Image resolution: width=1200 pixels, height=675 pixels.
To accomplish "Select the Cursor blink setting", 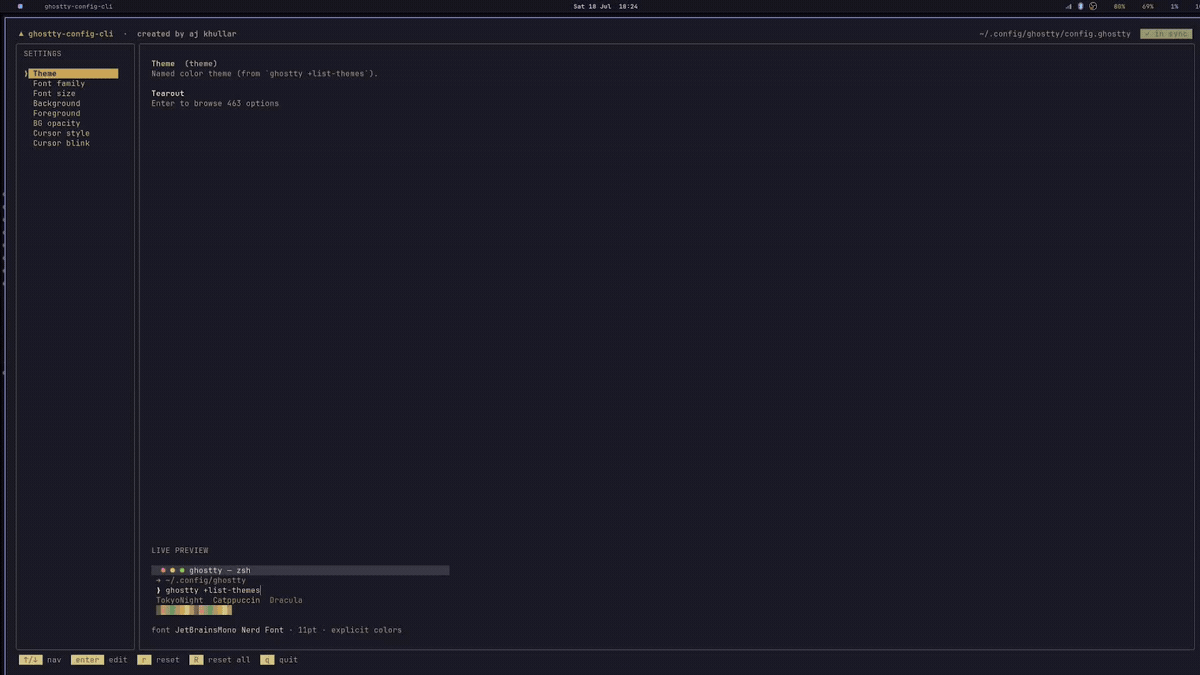I will 61,144.
